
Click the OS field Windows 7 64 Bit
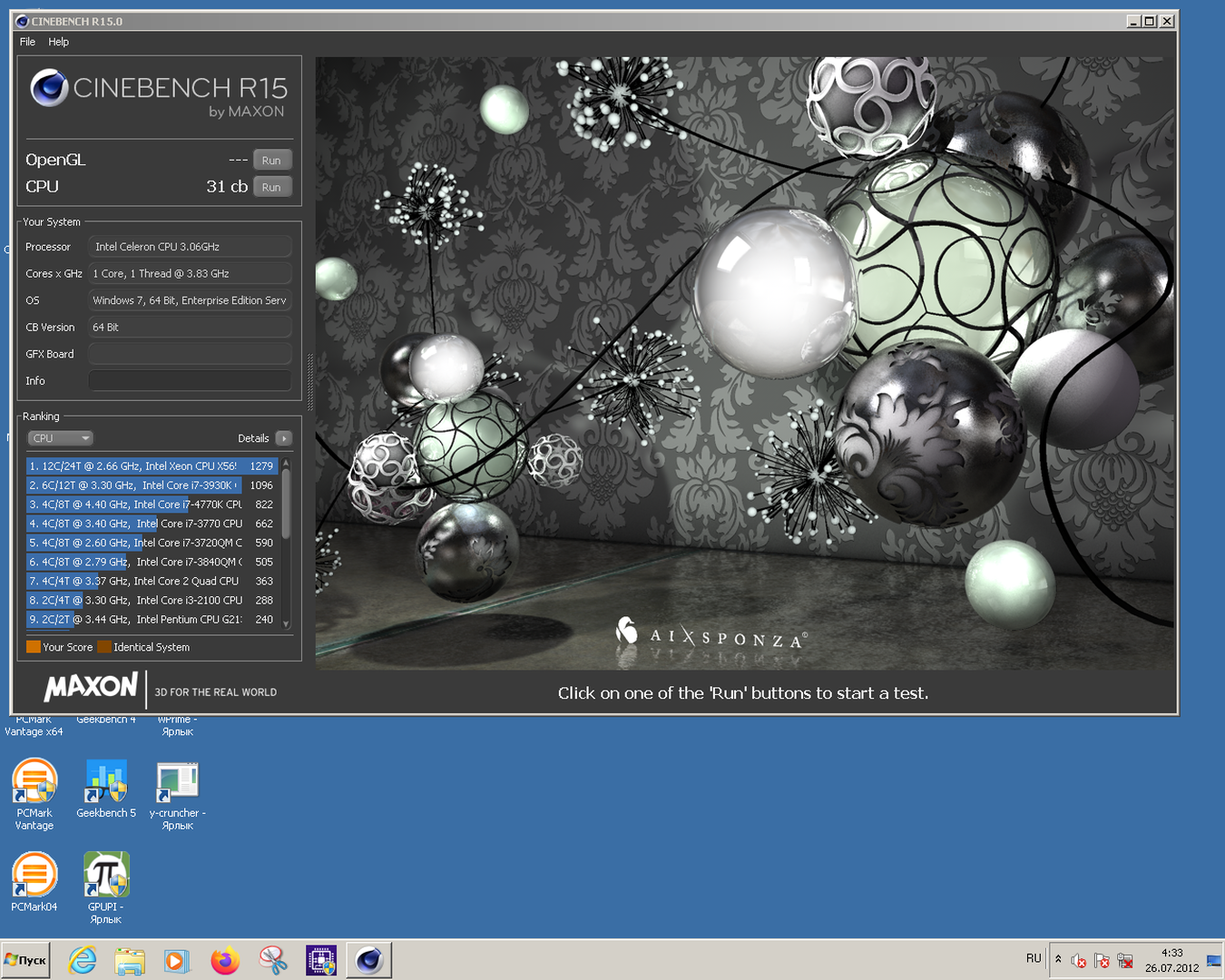click(x=190, y=300)
